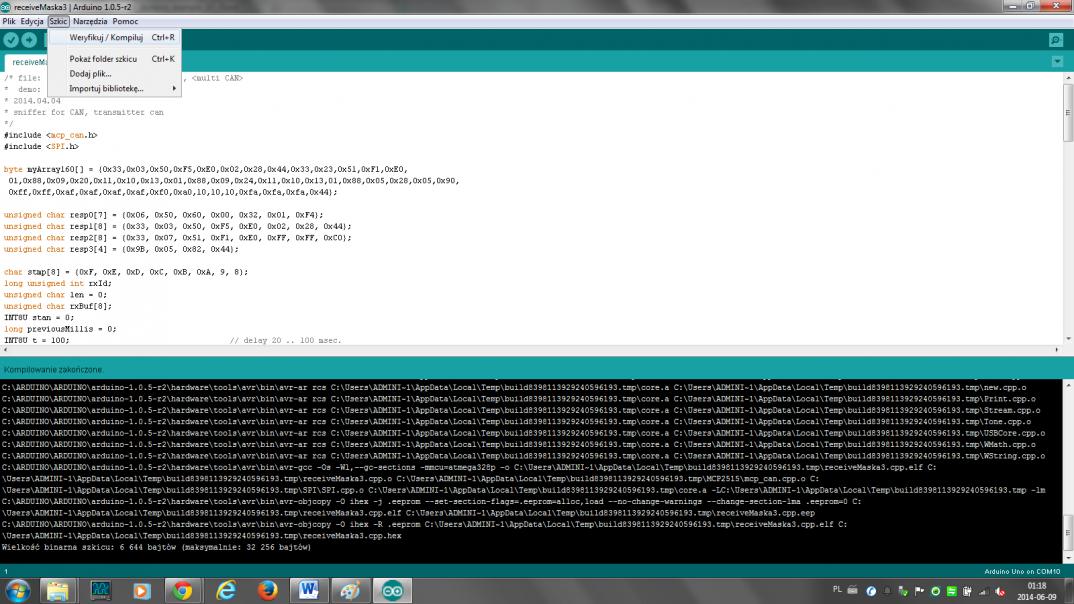Choose Pokaż folder szkicu
Viewport: 1074px width, 604px height.
pyautogui.click(x=103, y=59)
